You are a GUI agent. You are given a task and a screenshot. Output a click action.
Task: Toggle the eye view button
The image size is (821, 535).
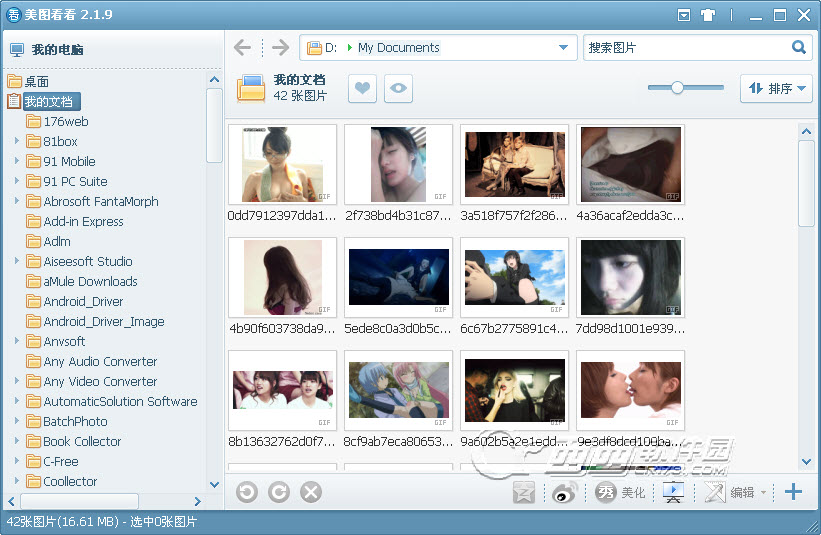click(x=398, y=88)
